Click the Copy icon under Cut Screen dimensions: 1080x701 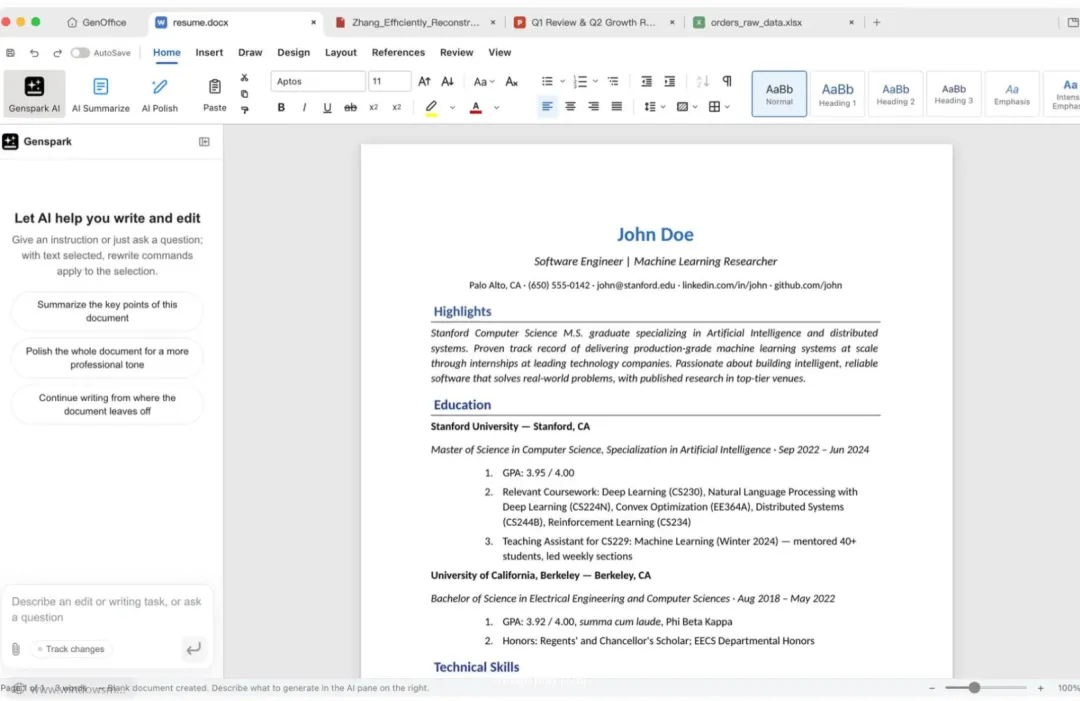click(245, 94)
